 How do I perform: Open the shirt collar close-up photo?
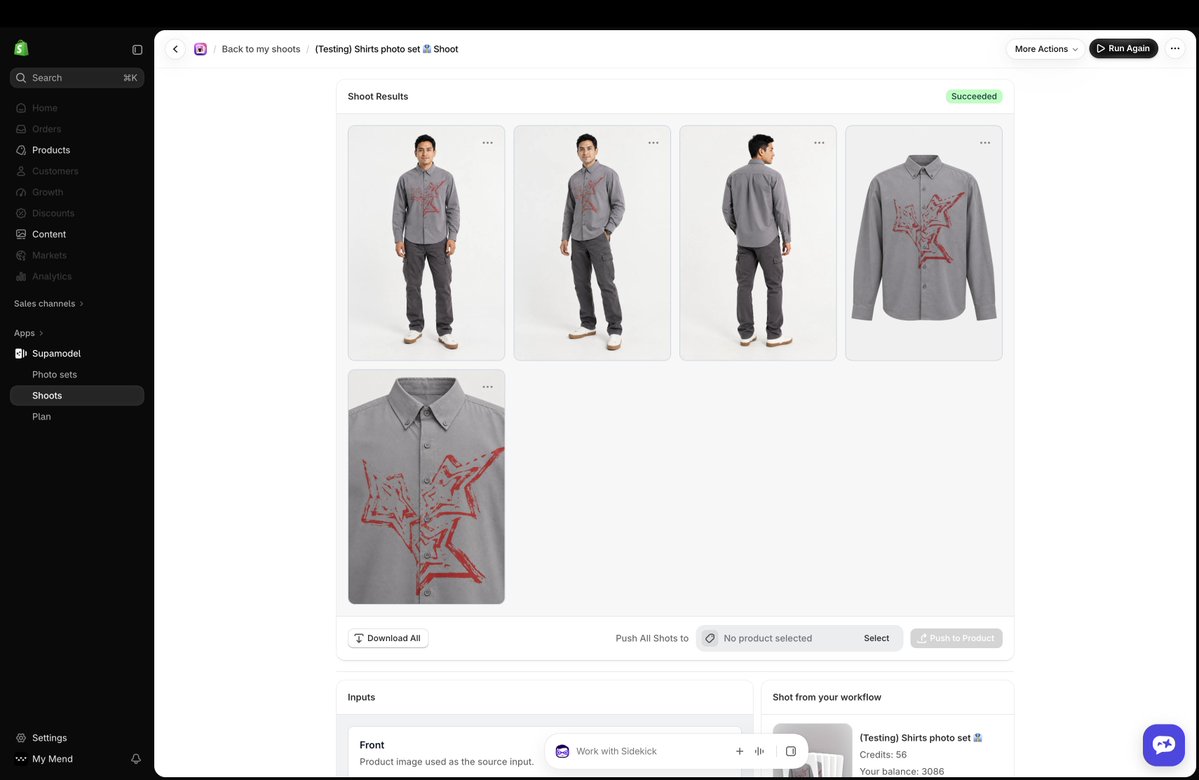426,487
